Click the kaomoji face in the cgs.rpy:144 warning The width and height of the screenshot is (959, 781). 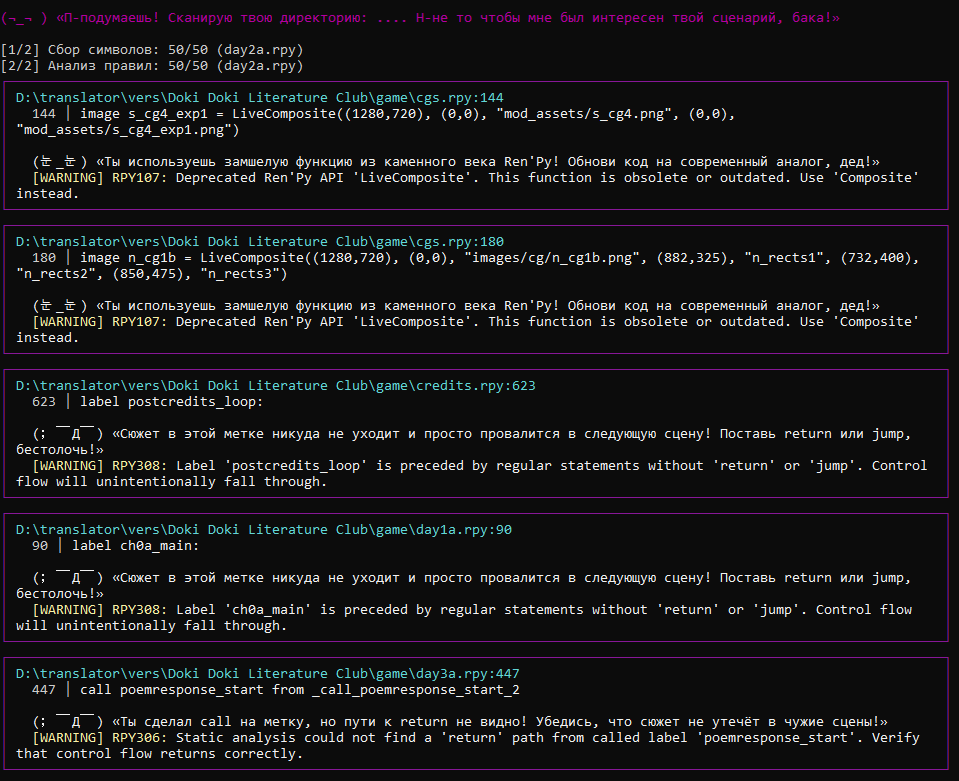tap(60, 162)
